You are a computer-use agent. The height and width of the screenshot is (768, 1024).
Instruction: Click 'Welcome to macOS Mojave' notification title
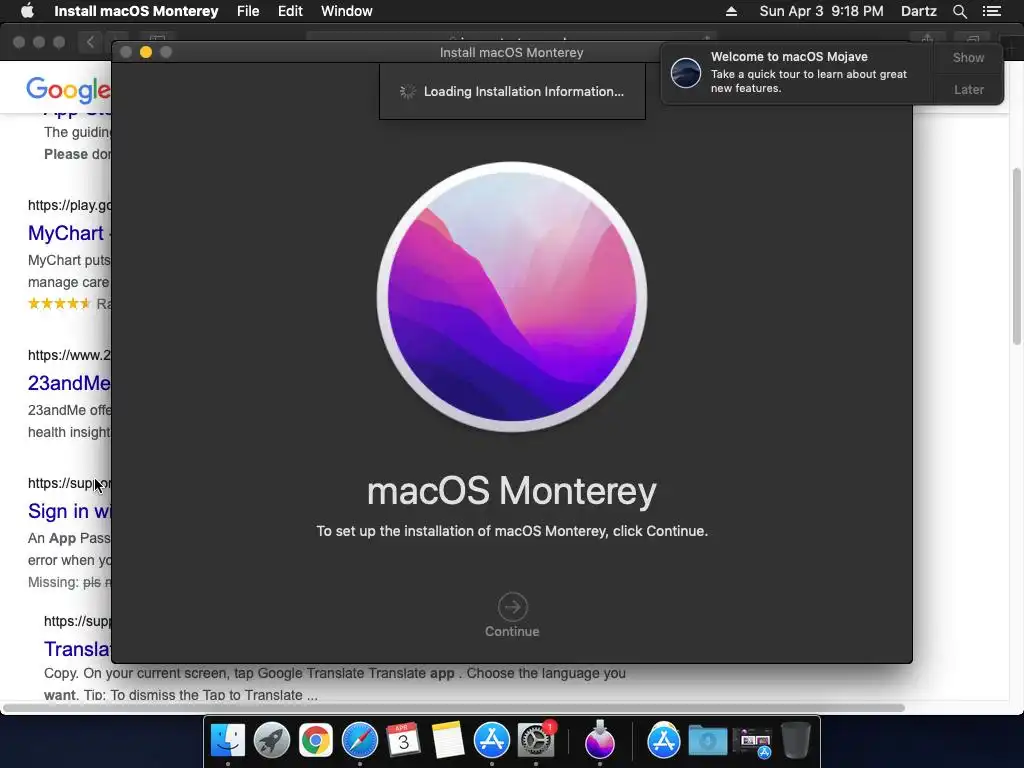[x=789, y=57]
